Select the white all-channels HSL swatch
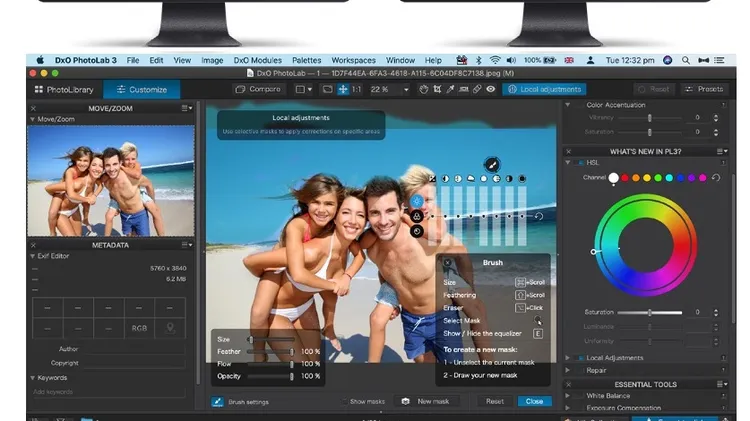The height and width of the screenshot is (421, 750). (x=613, y=178)
